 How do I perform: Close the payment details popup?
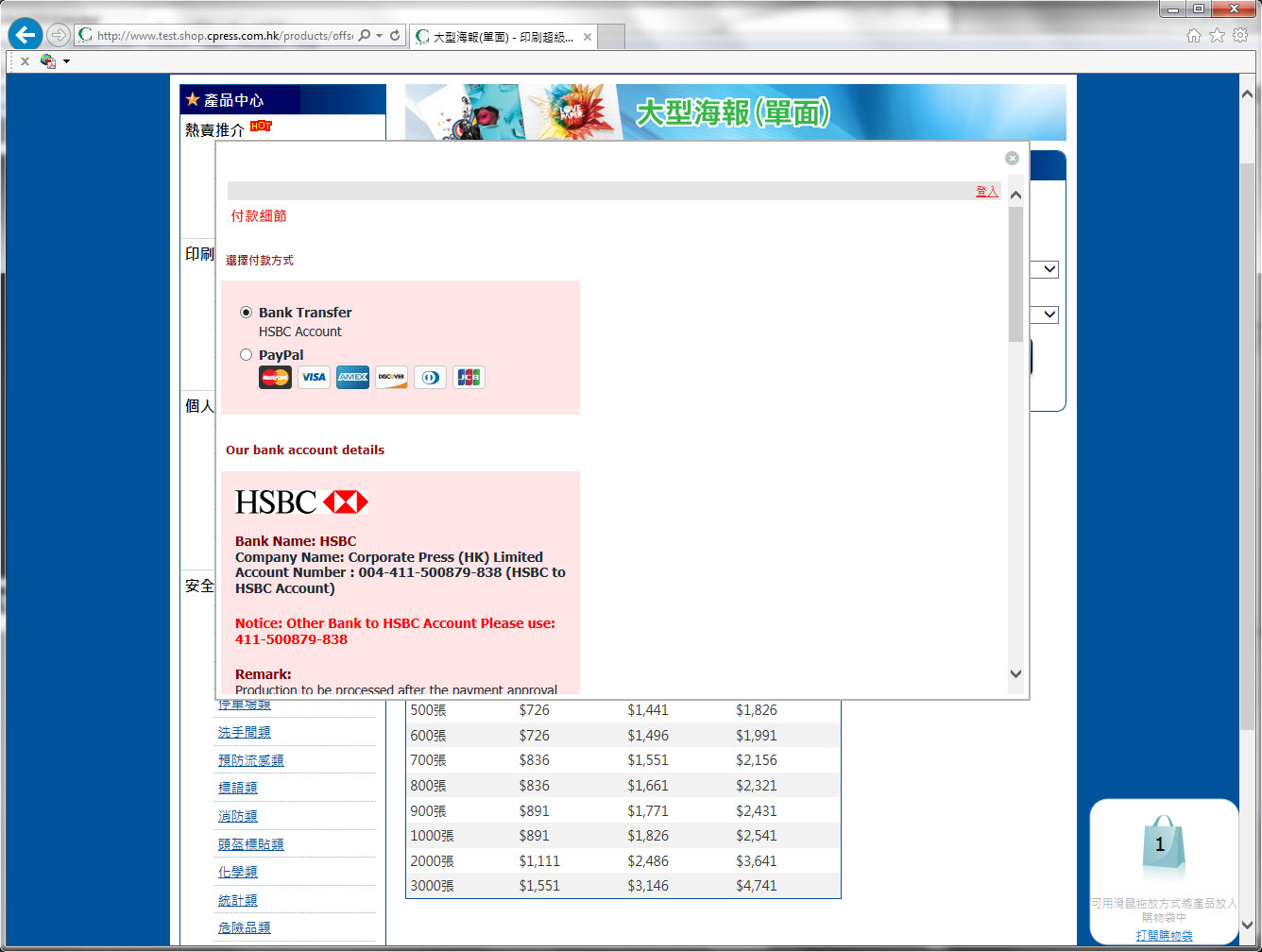(1012, 158)
